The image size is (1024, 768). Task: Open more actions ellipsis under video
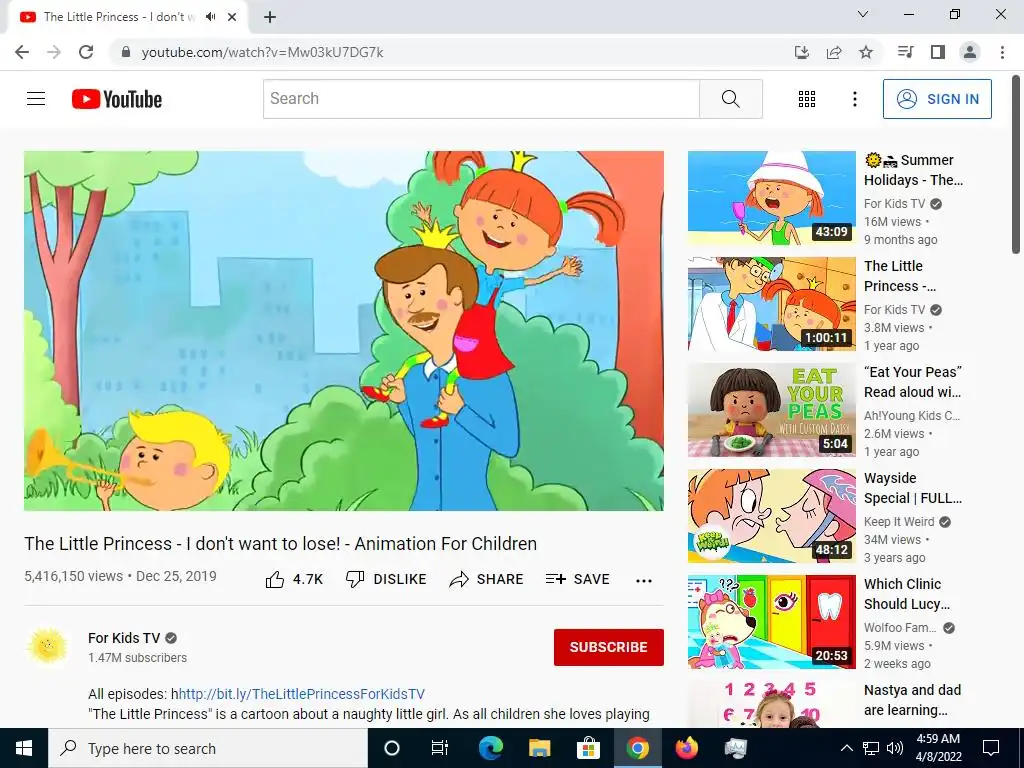click(x=644, y=581)
